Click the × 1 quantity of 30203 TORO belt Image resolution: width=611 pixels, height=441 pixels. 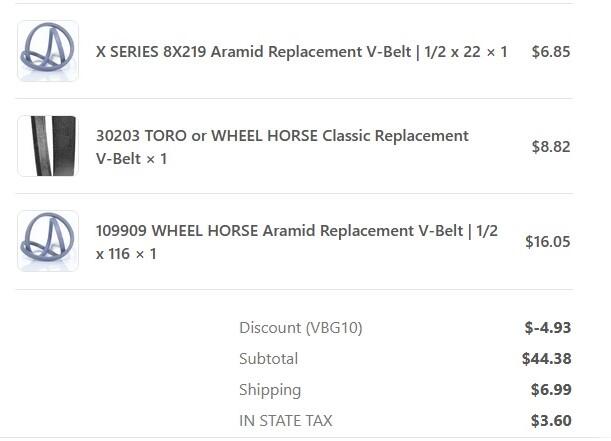[157, 159]
